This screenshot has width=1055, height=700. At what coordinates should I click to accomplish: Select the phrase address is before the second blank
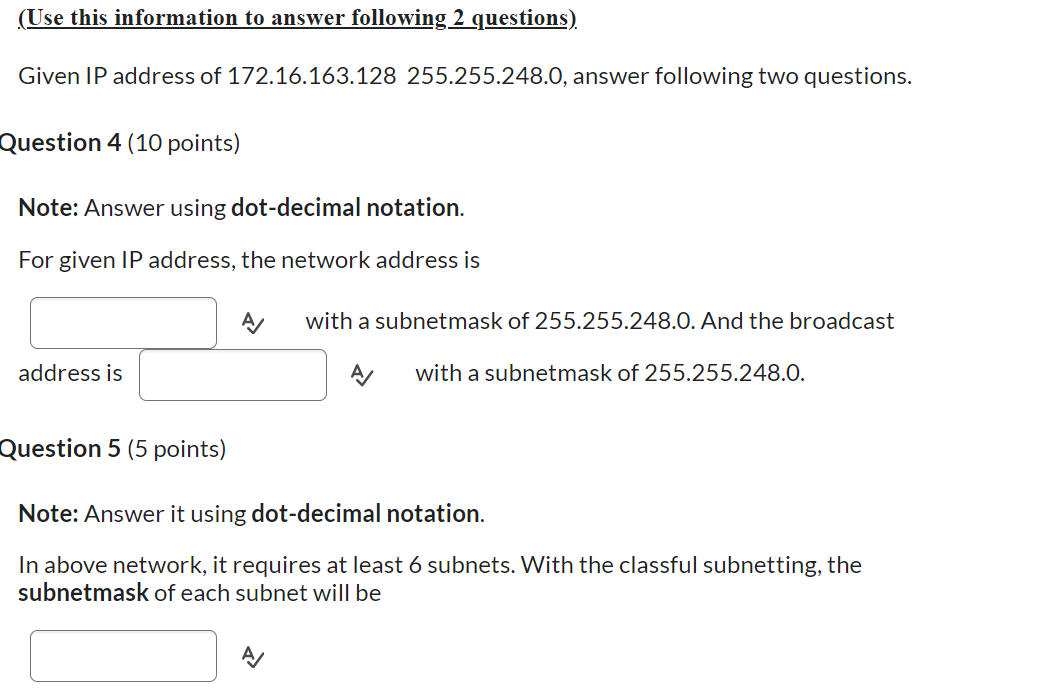[70, 373]
